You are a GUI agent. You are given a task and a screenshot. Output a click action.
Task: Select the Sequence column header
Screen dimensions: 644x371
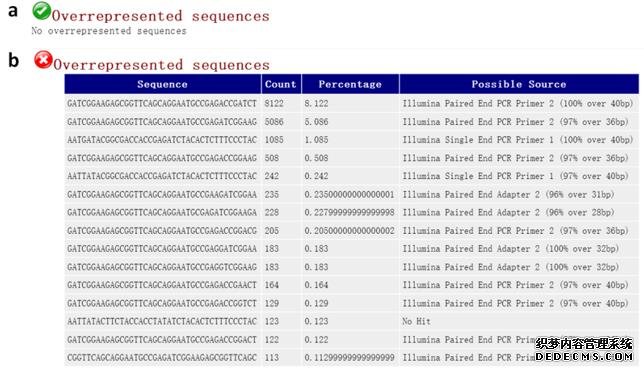162,84
